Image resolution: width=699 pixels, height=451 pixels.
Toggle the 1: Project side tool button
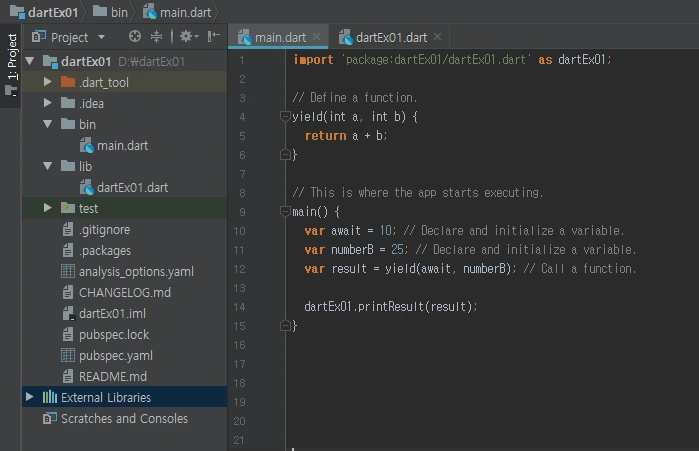(x=12, y=60)
